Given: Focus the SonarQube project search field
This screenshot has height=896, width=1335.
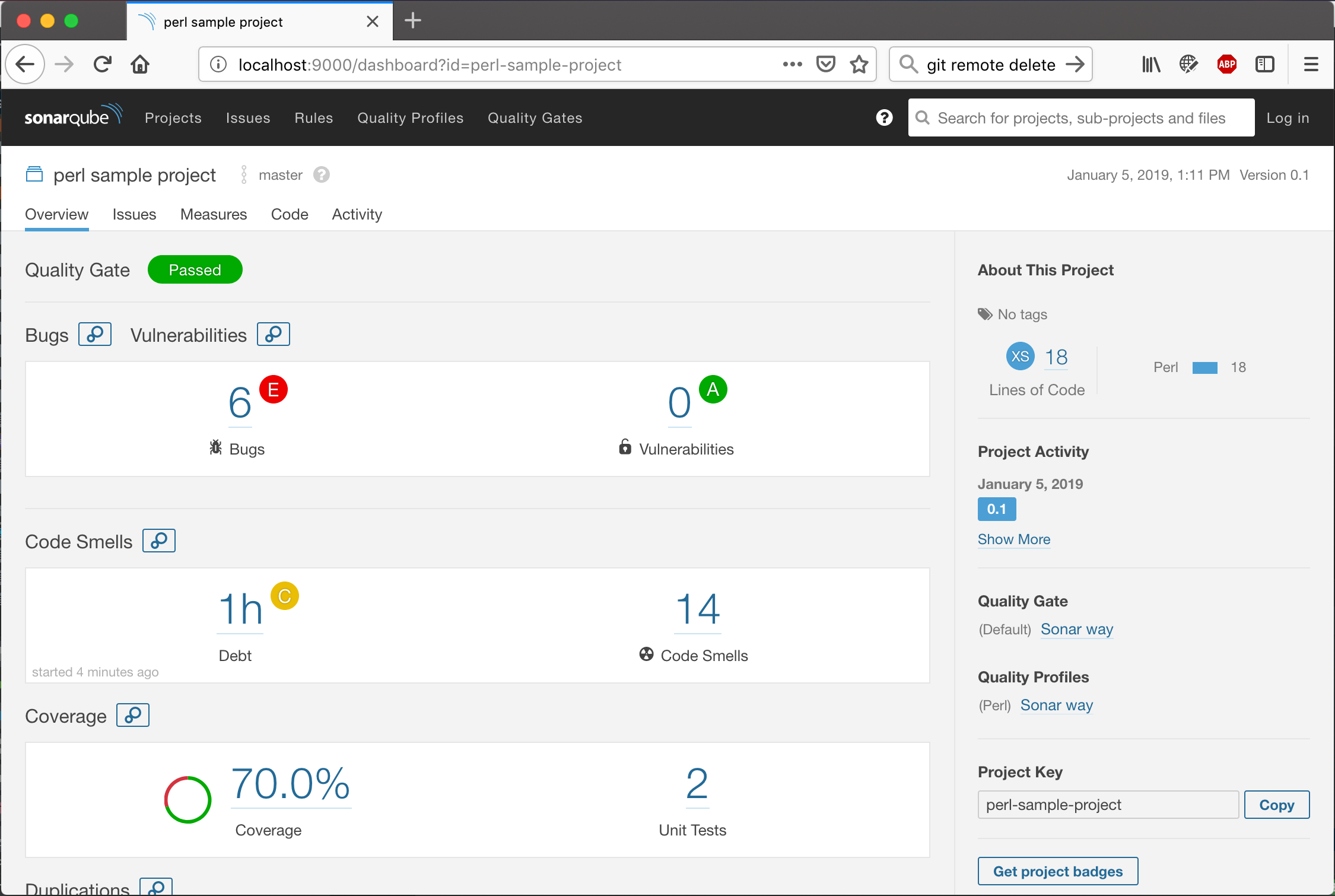Looking at the screenshot, I should [1081, 118].
